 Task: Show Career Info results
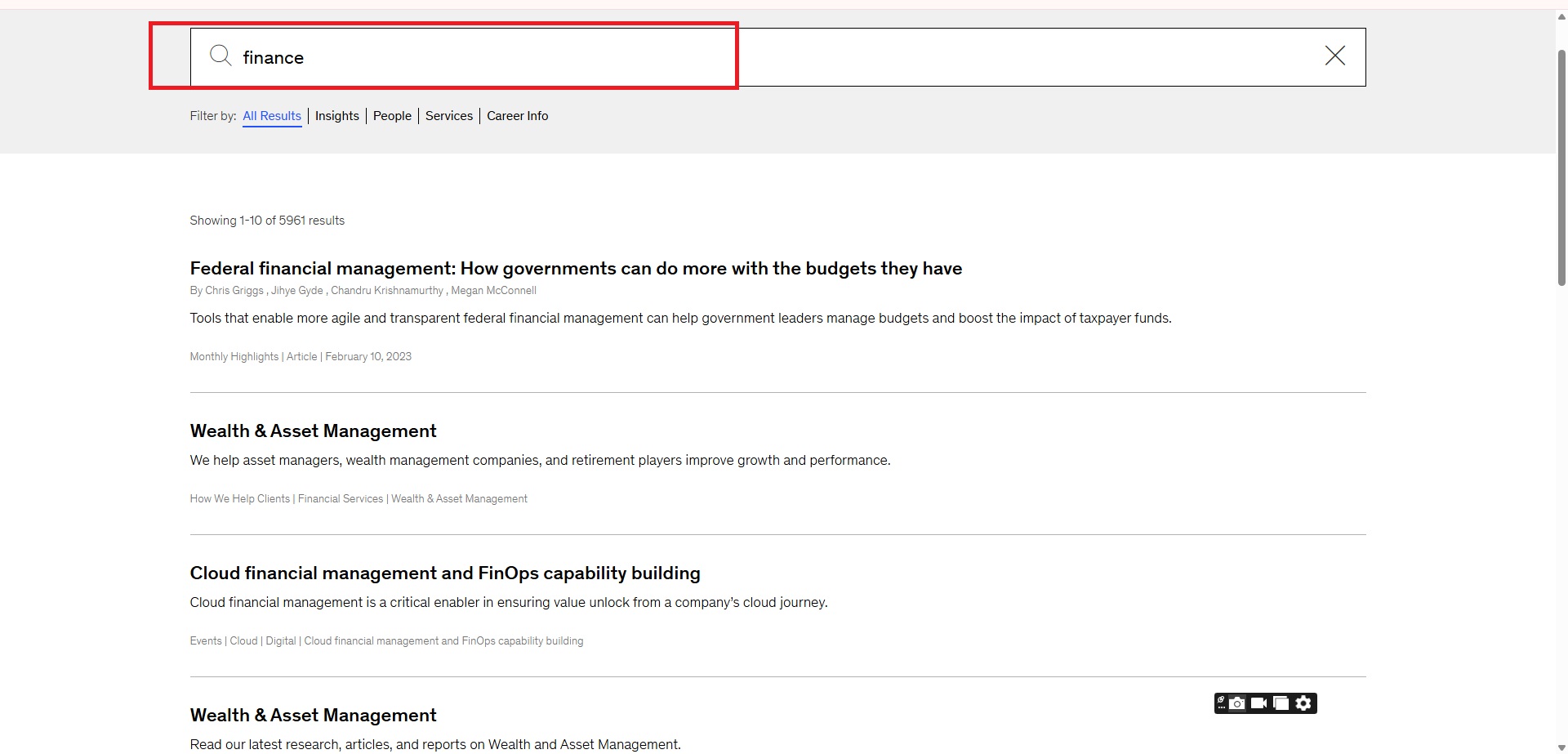517,116
